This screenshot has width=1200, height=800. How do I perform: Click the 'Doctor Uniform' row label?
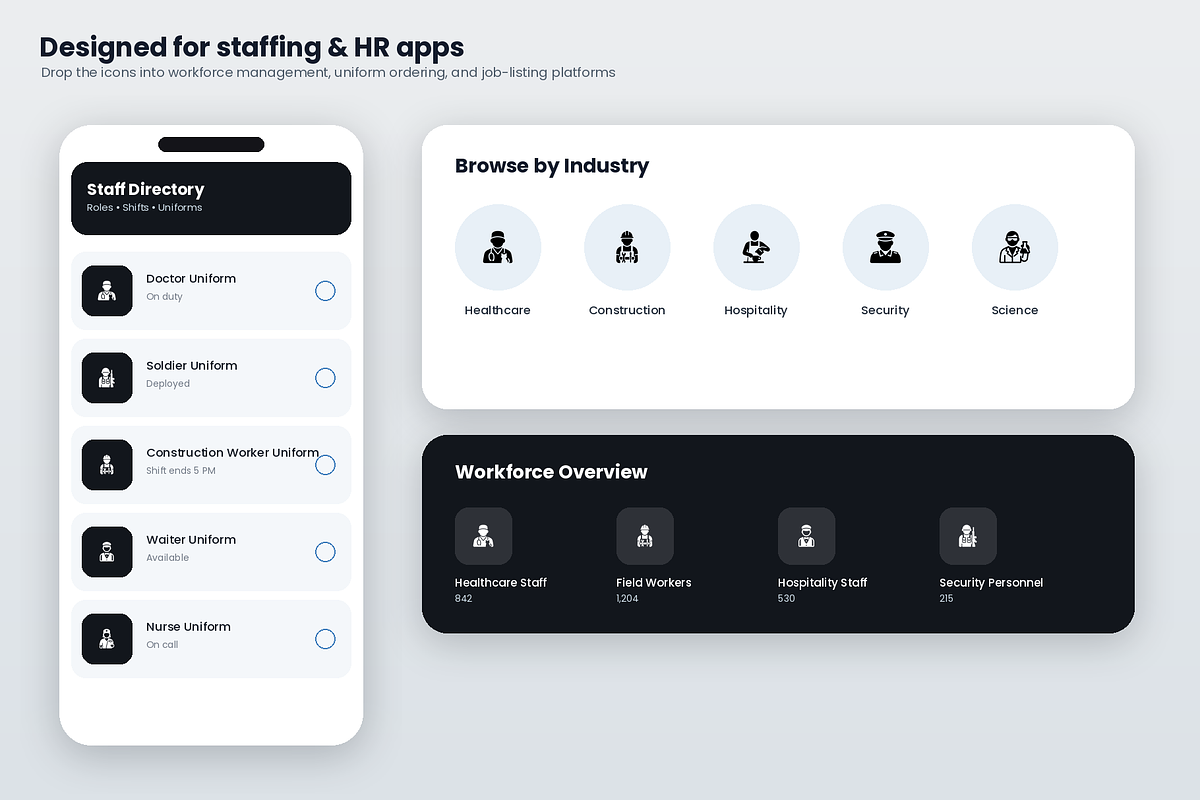191,279
